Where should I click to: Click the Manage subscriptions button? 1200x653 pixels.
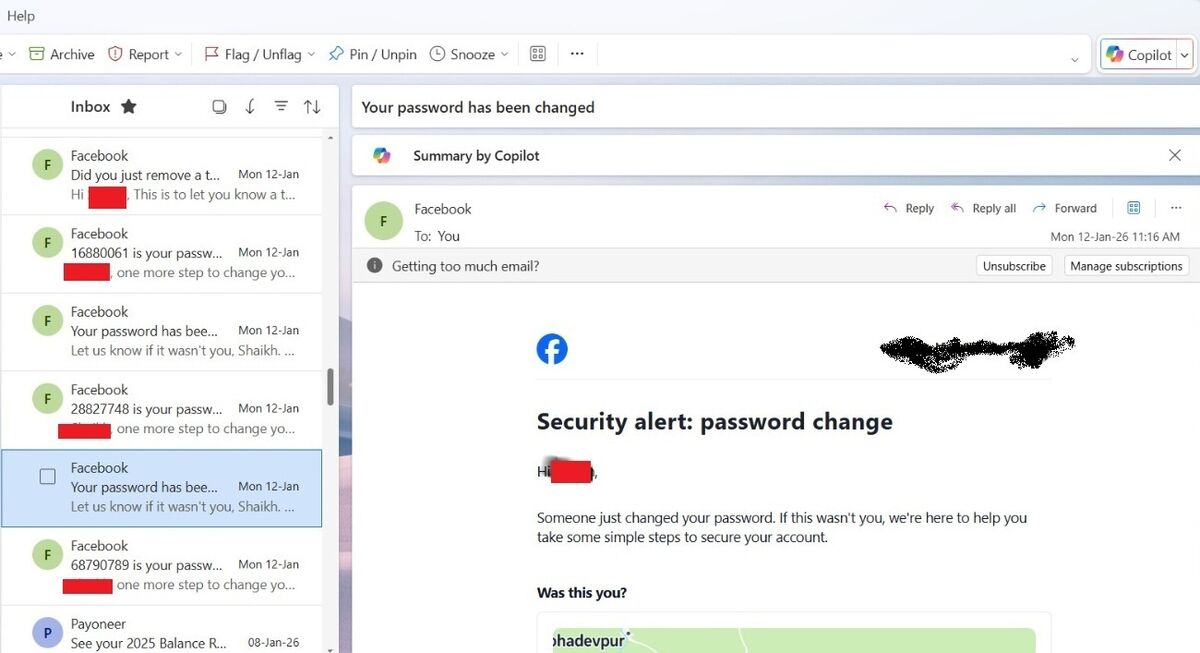pyautogui.click(x=1126, y=266)
